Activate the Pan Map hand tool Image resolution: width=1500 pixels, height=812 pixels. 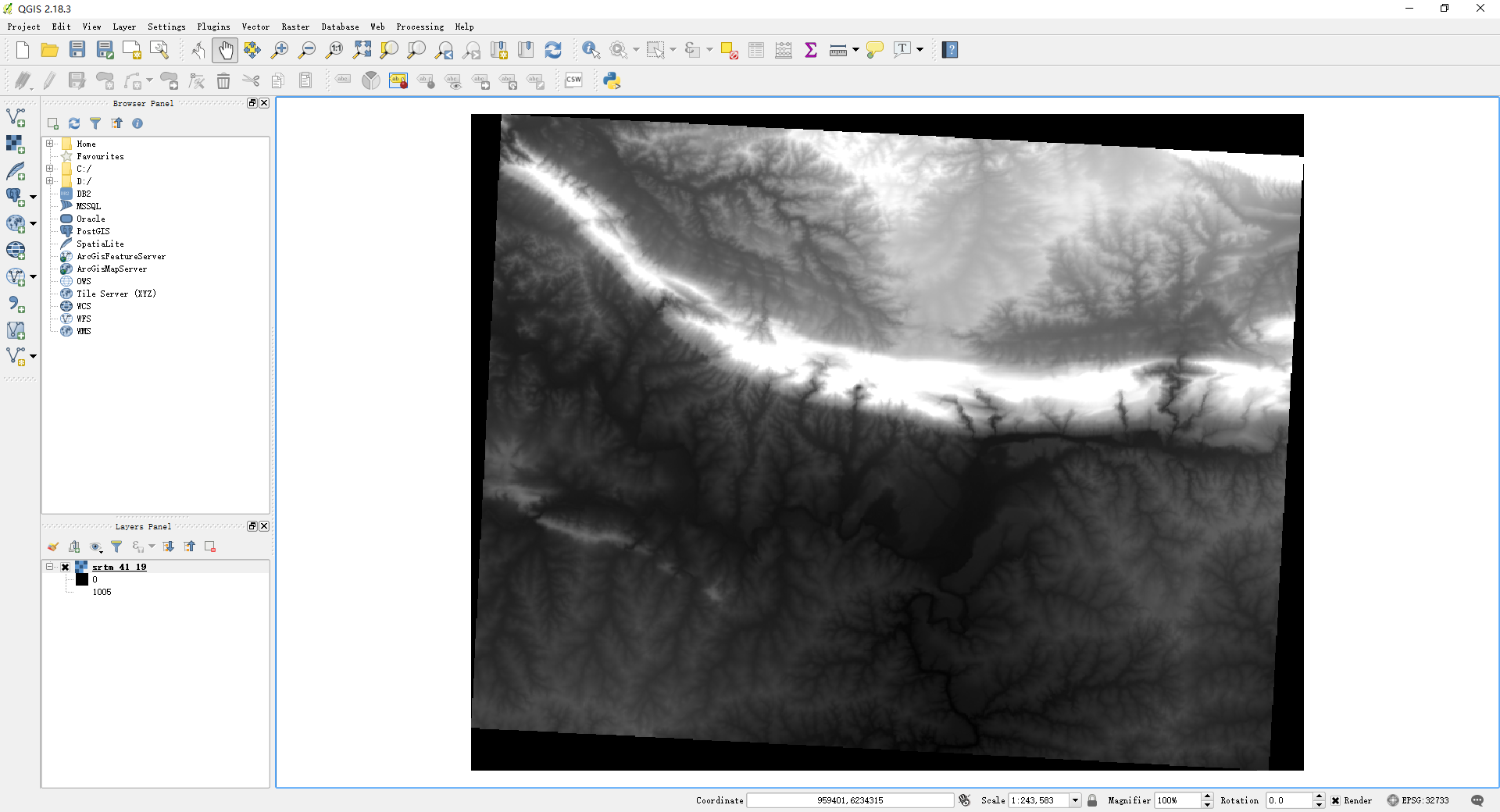225,50
